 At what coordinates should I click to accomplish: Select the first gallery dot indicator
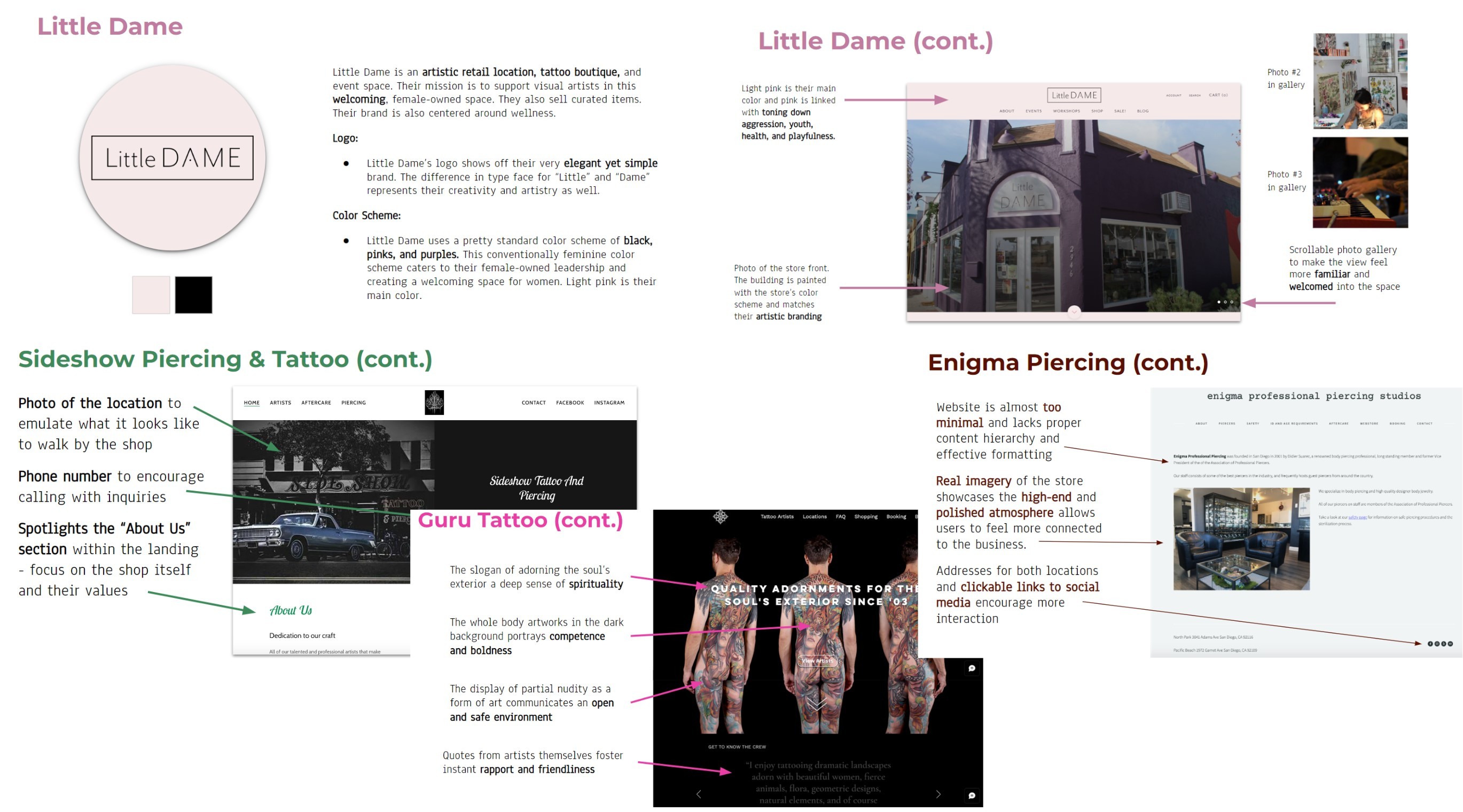click(1219, 302)
